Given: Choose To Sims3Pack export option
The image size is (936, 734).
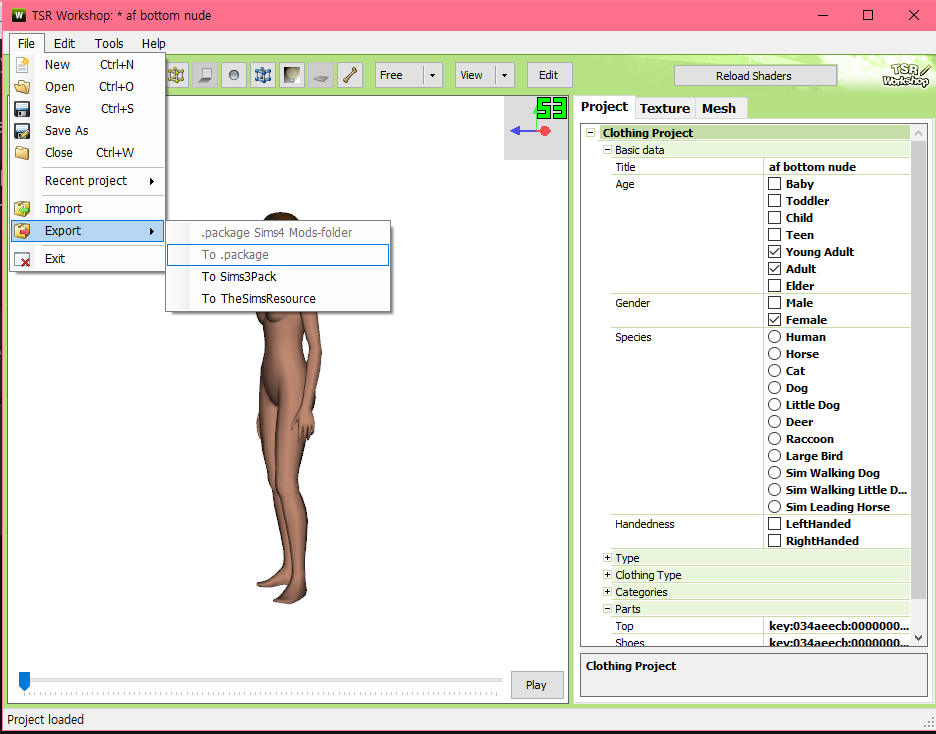Looking at the screenshot, I should (278, 277).
